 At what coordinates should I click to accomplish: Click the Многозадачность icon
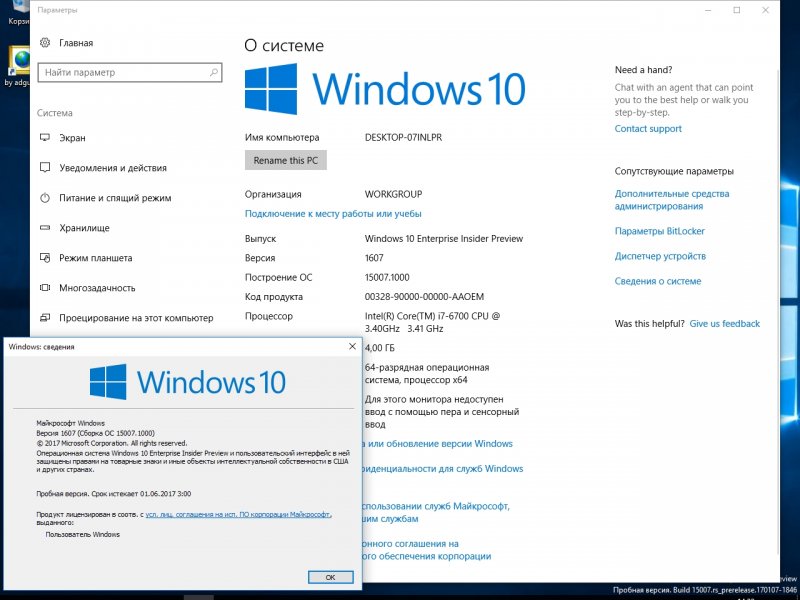45,287
